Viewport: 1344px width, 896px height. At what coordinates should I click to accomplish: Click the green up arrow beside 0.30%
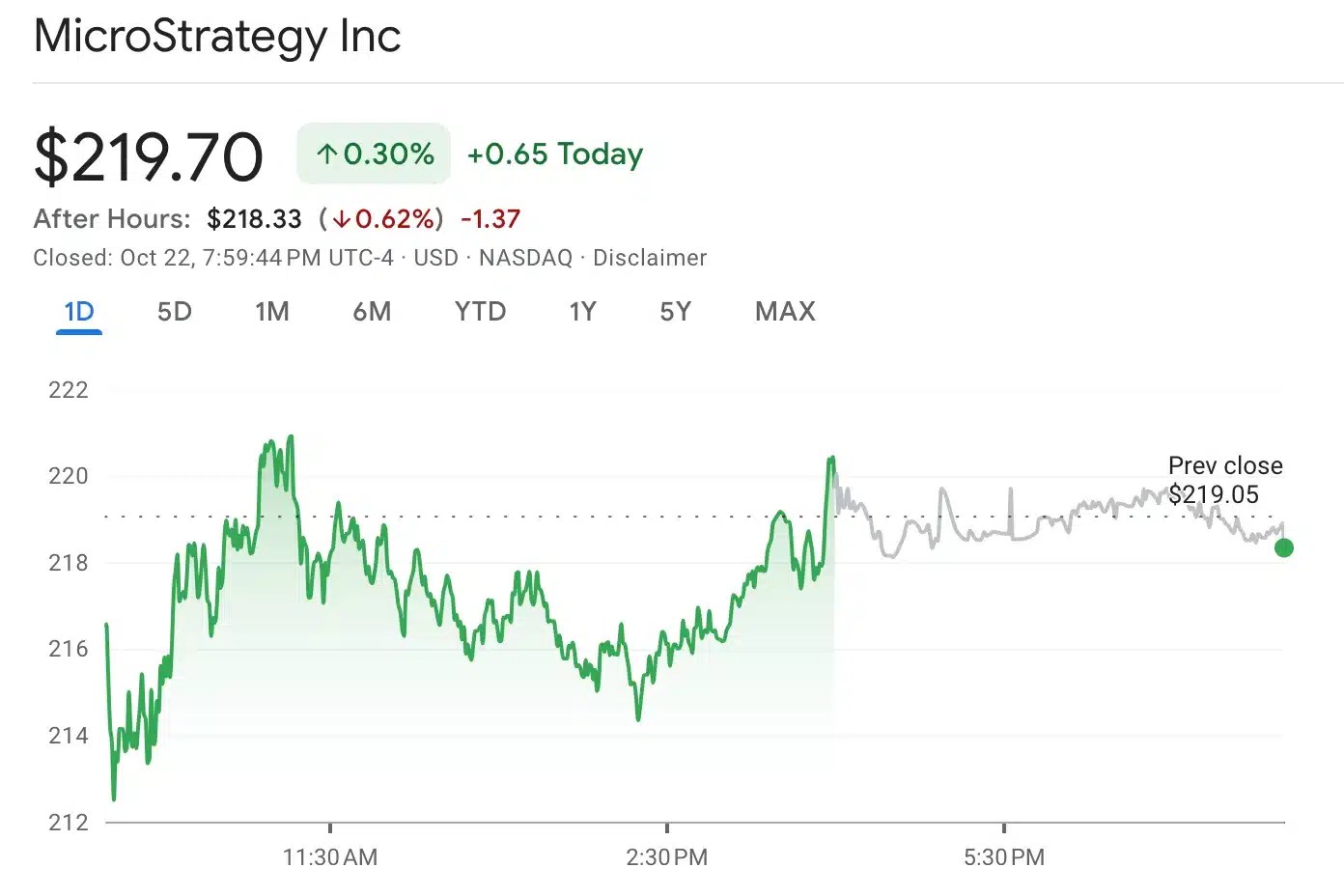click(327, 154)
